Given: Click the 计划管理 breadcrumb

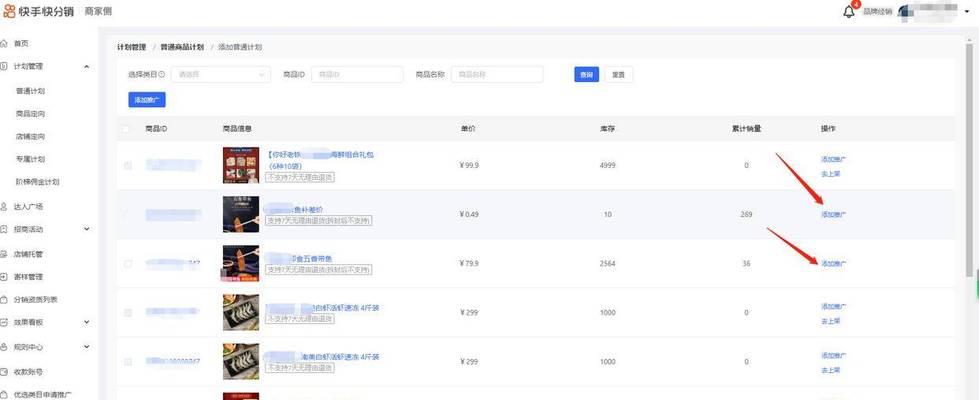Looking at the screenshot, I should tap(132, 47).
